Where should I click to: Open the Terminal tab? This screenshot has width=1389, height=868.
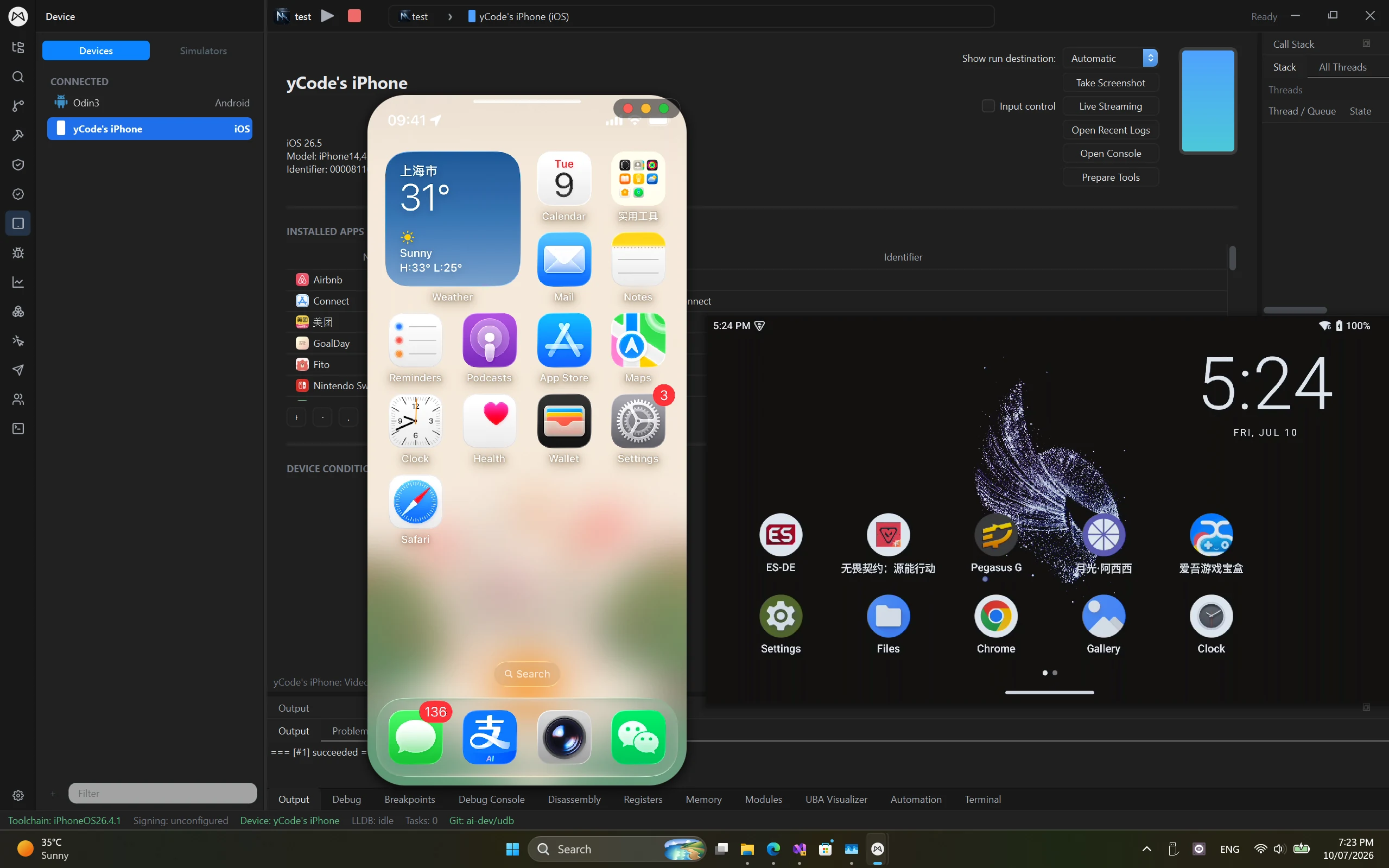[982, 799]
